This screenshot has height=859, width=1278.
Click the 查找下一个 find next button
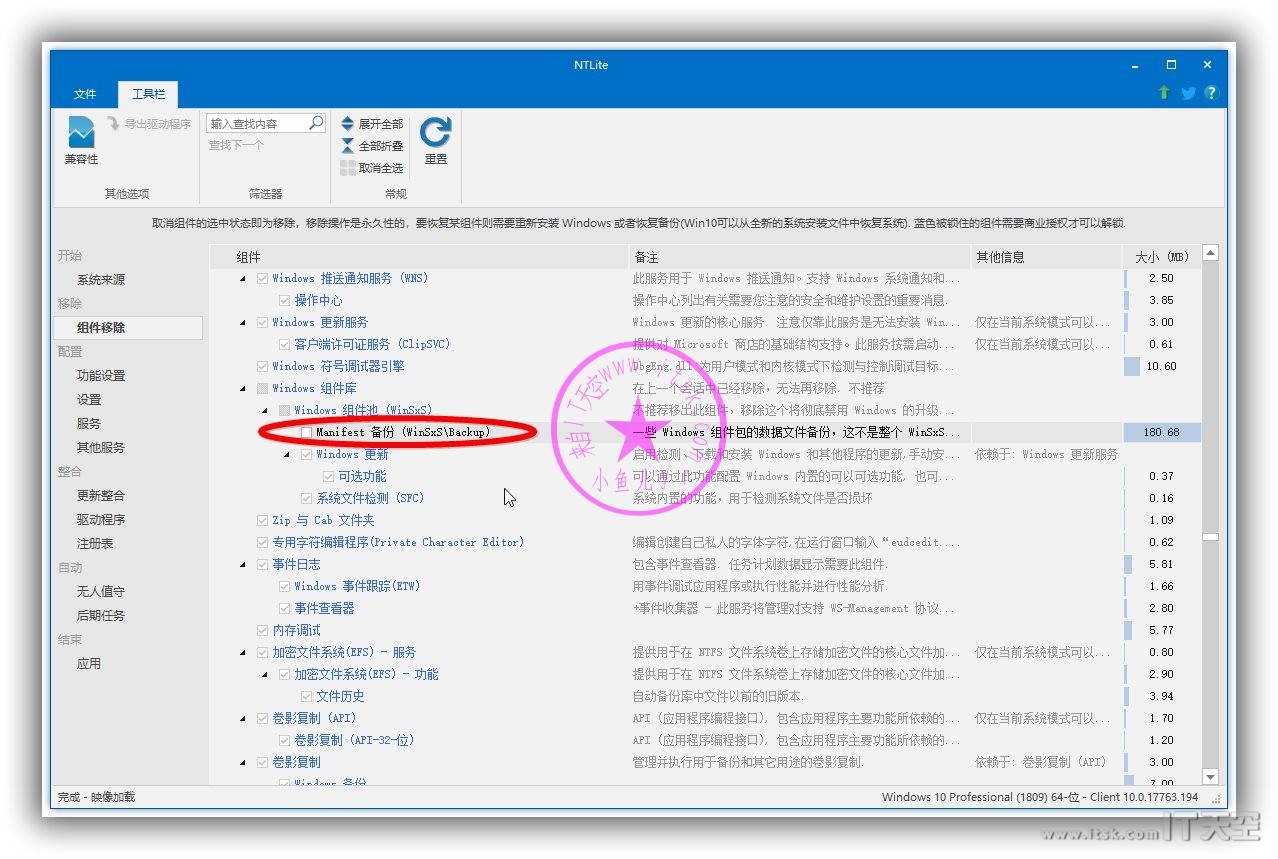tap(236, 146)
